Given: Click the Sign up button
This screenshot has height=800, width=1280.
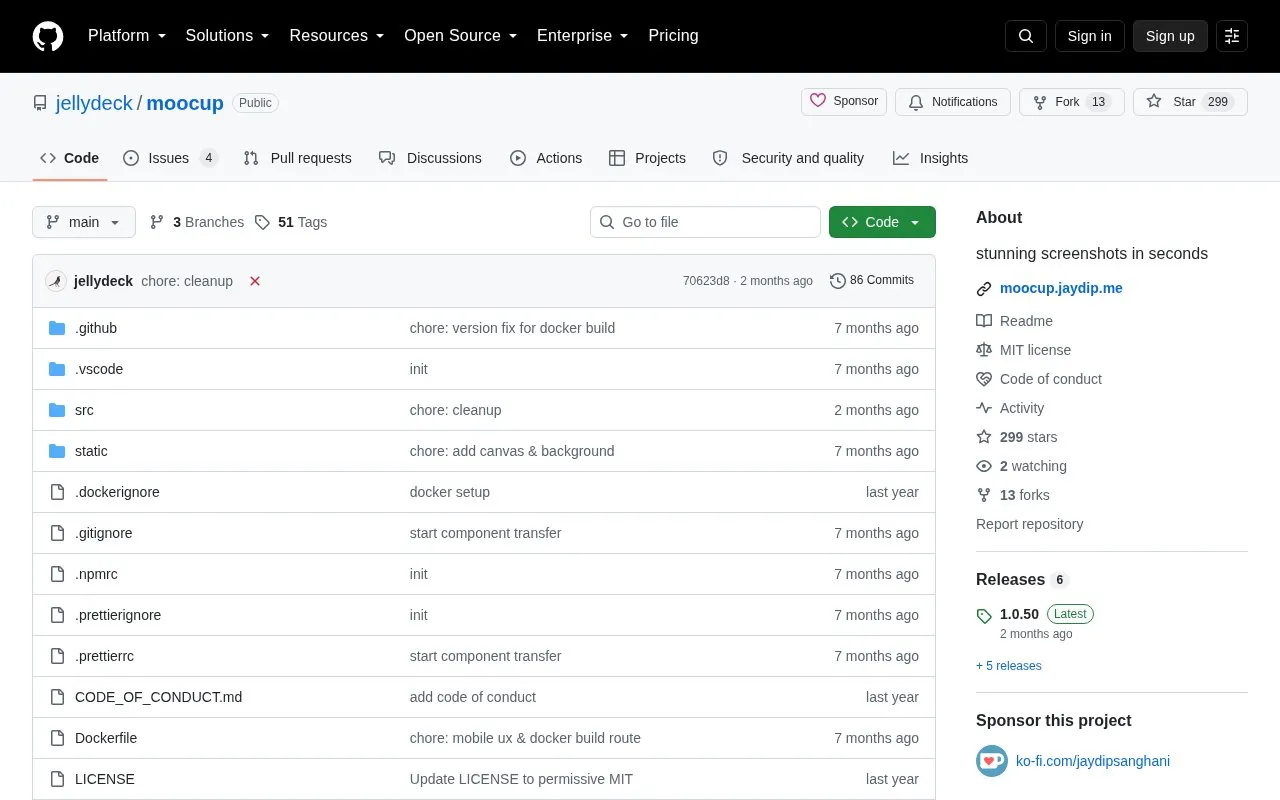Looking at the screenshot, I should (x=1170, y=36).
